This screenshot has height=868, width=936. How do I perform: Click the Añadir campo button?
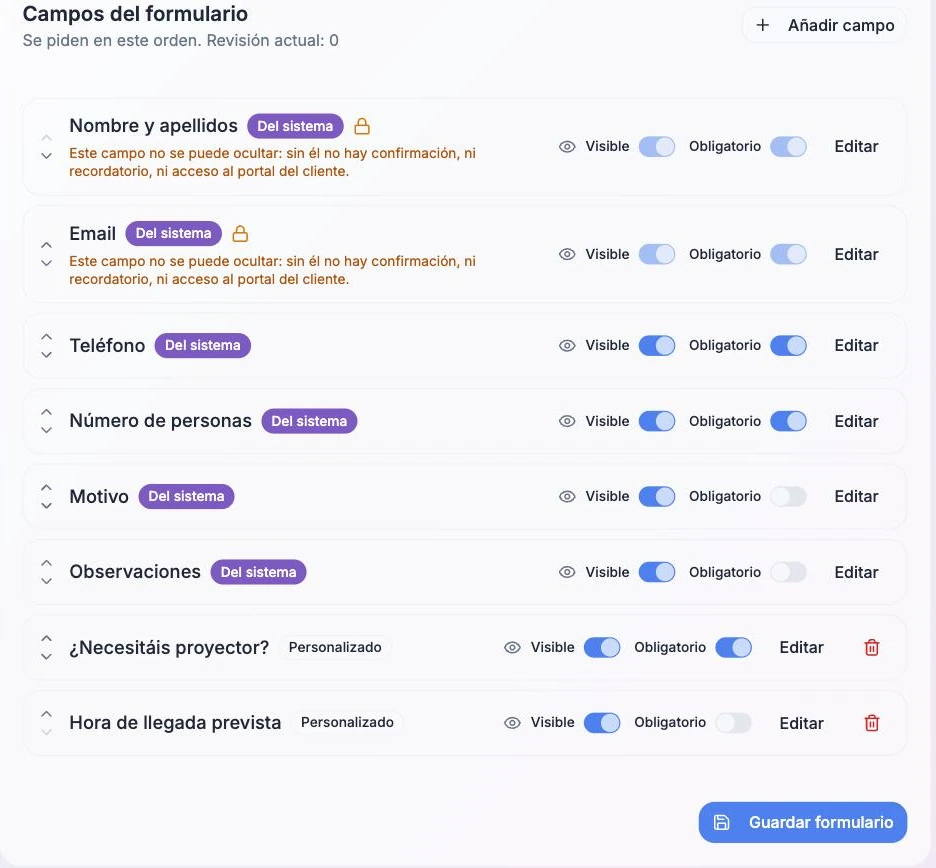point(824,25)
